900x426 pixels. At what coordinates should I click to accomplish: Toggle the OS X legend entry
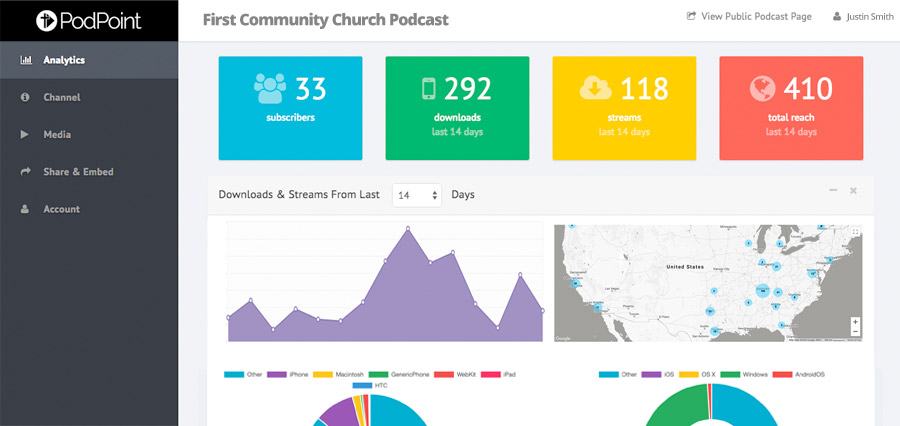pyautogui.click(x=697, y=374)
